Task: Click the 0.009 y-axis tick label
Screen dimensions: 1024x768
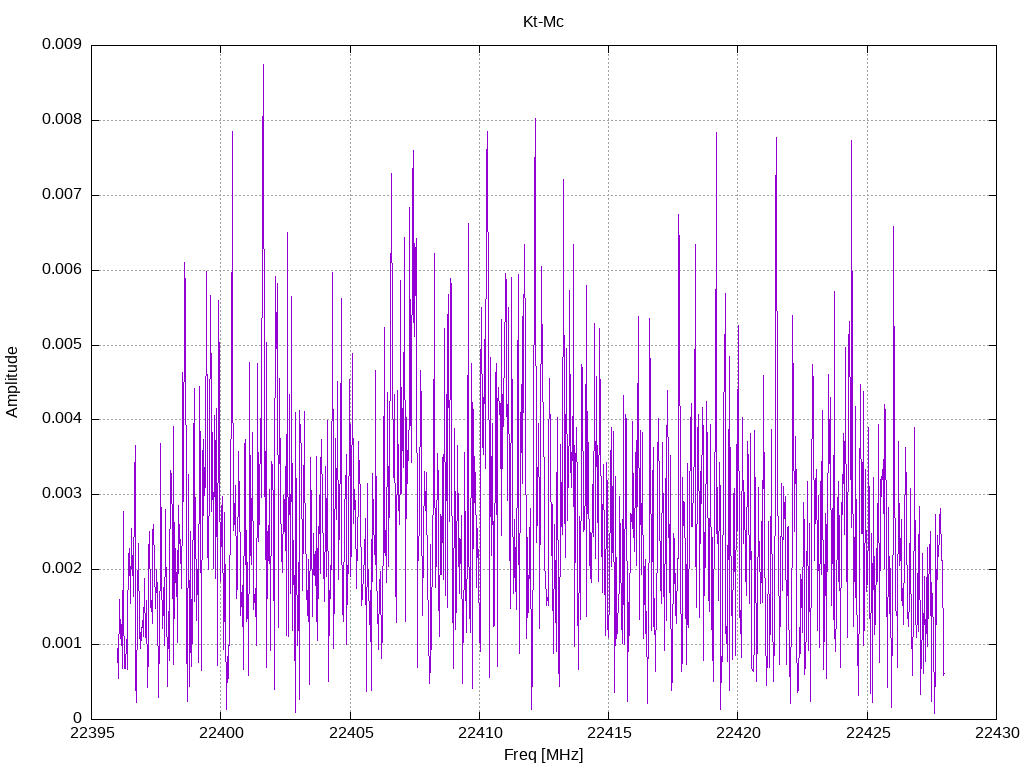Action: click(x=62, y=44)
